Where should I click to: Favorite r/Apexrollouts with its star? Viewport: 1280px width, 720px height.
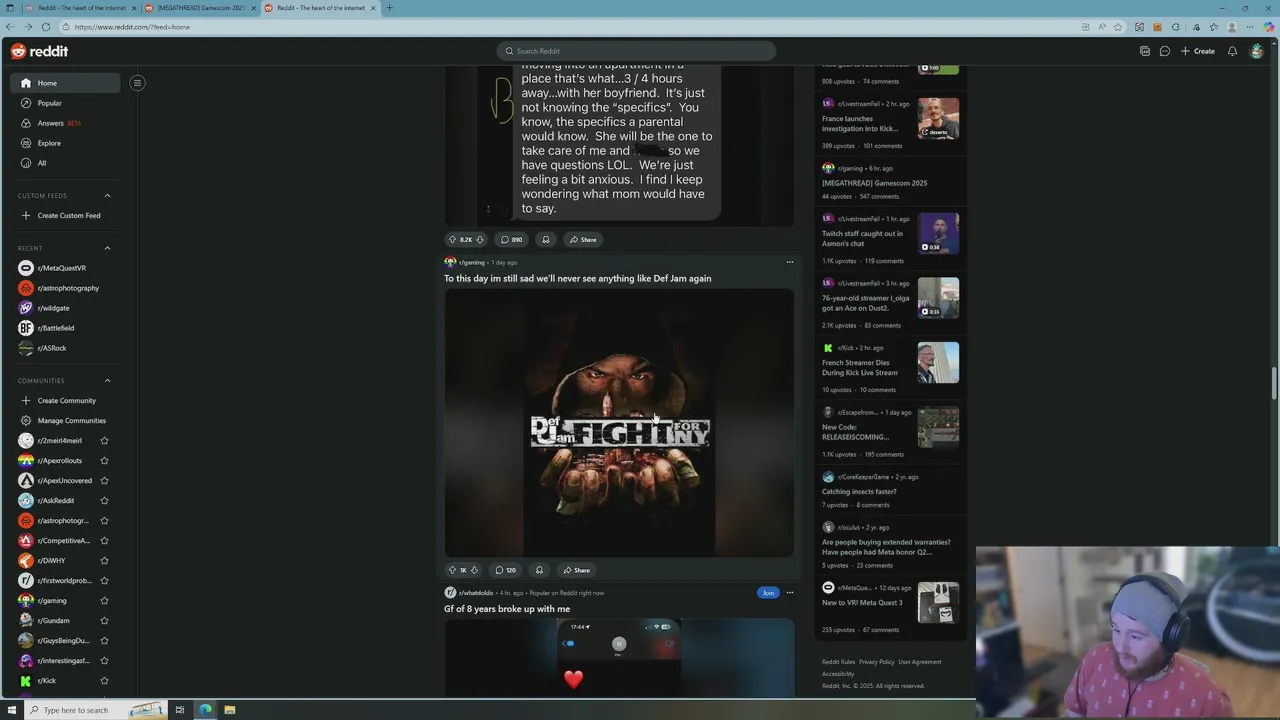tap(104, 460)
